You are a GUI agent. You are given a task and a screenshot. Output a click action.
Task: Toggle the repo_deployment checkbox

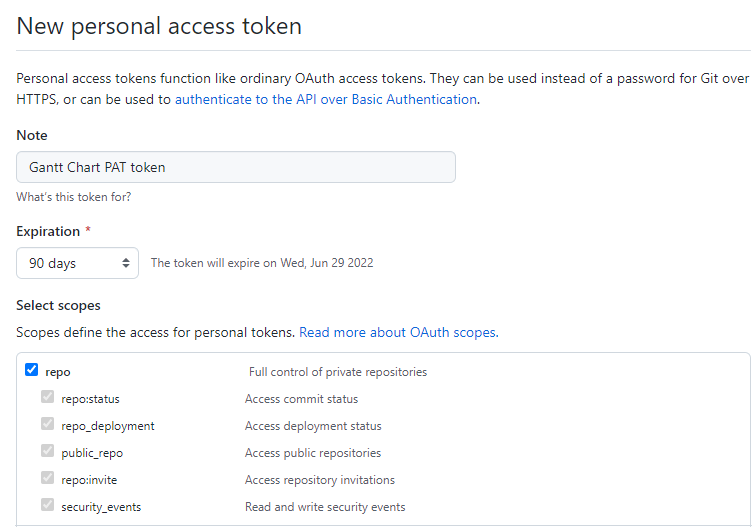pos(47,425)
